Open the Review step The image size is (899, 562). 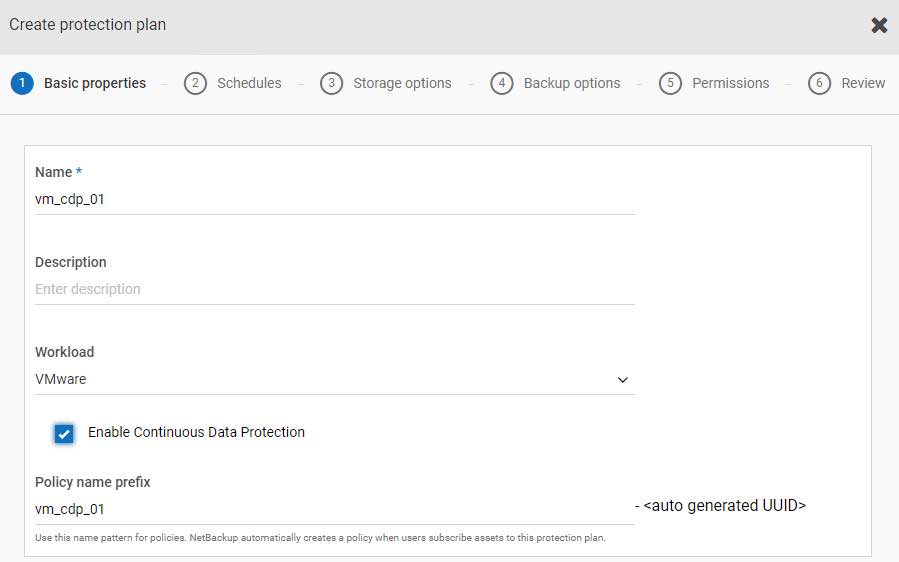point(863,83)
